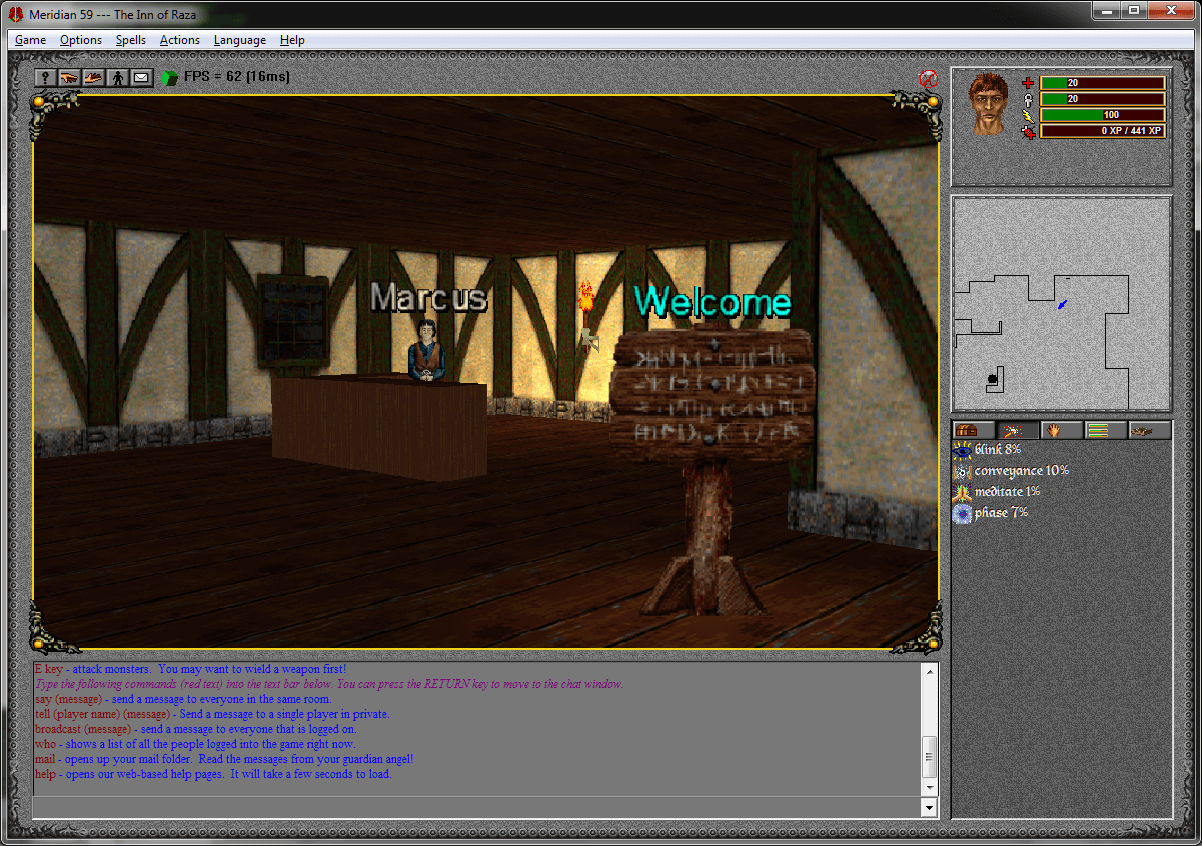
Task: Click the 'tell (player name) (message)' chat line
Action: pyautogui.click(x=212, y=714)
